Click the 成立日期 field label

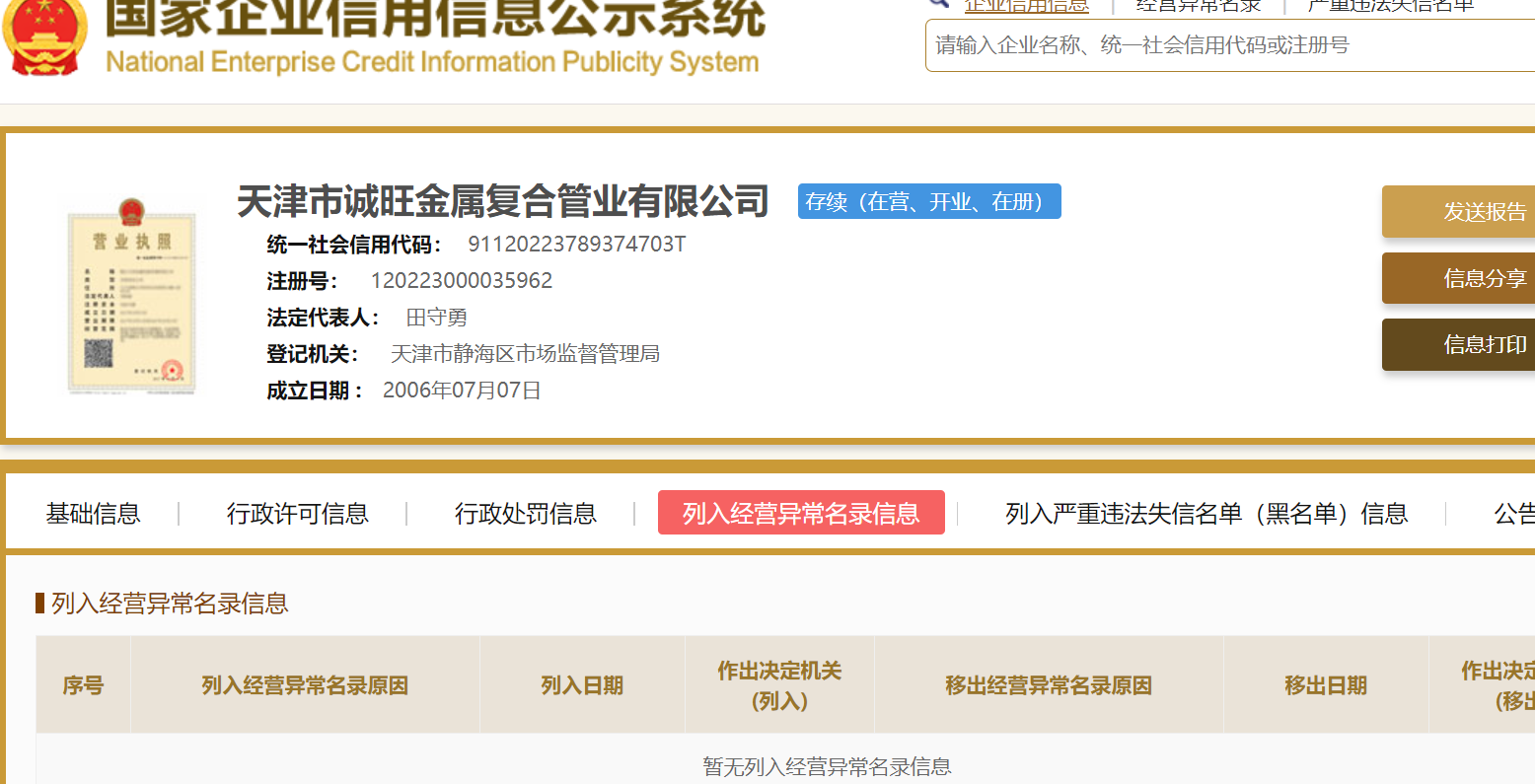click(315, 391)
